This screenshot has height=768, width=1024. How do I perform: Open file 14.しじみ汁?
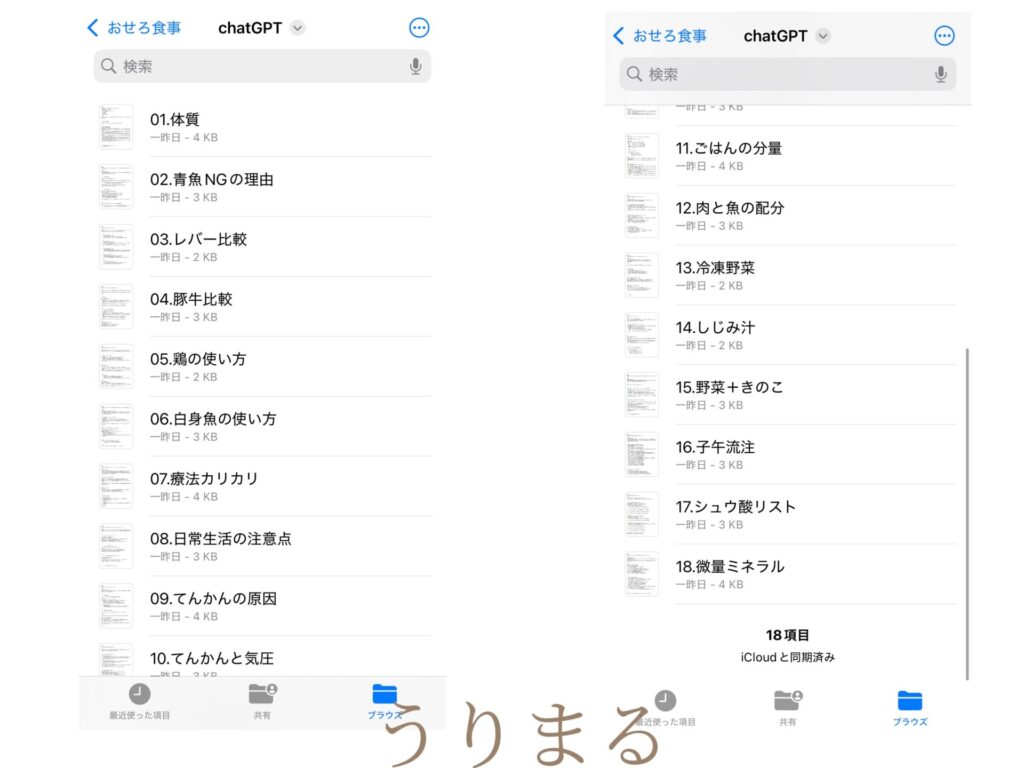(790, 335)
